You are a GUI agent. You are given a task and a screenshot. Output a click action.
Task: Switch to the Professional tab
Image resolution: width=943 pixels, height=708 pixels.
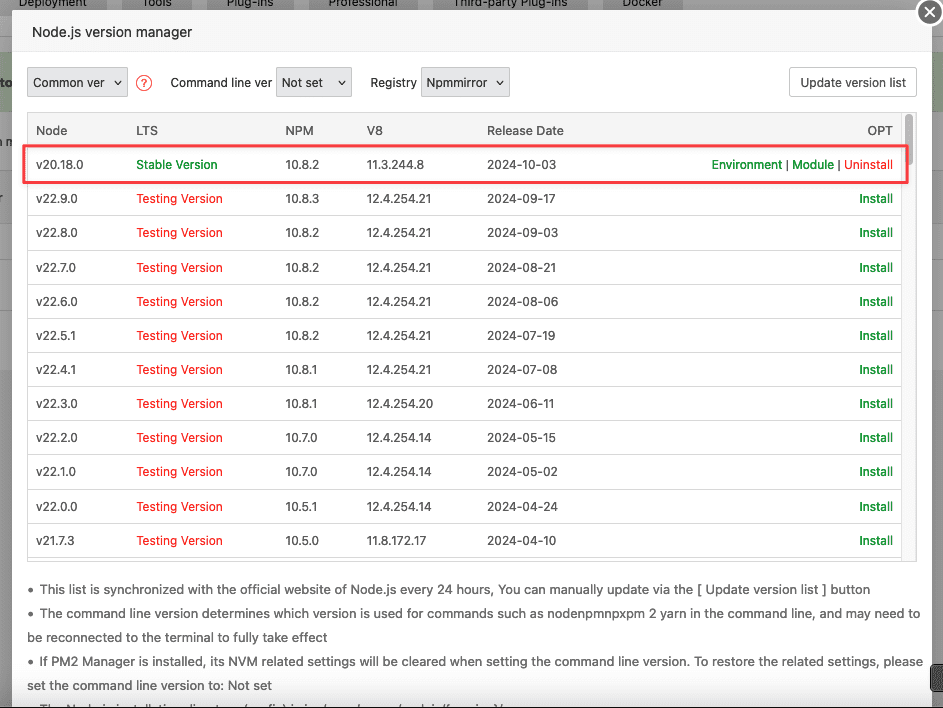pos(362,4)
